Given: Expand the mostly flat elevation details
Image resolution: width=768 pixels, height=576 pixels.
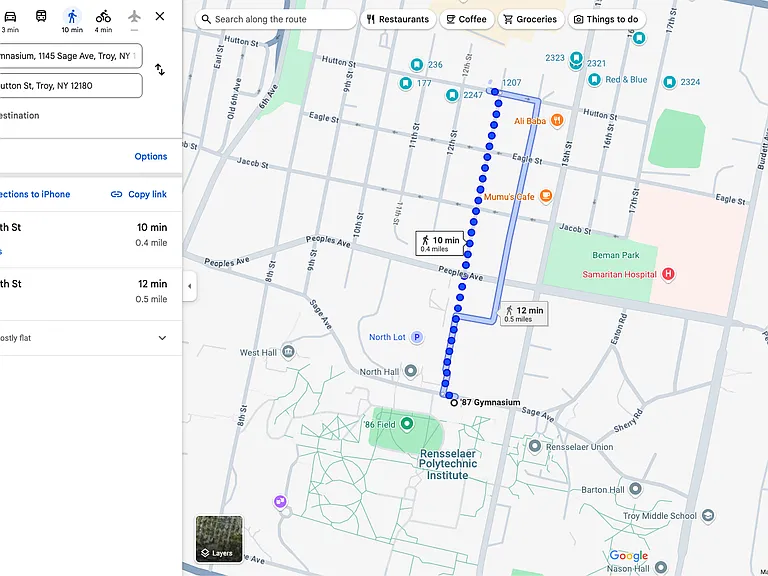Looking at the screenshot, I should click(x=162, y=338).
